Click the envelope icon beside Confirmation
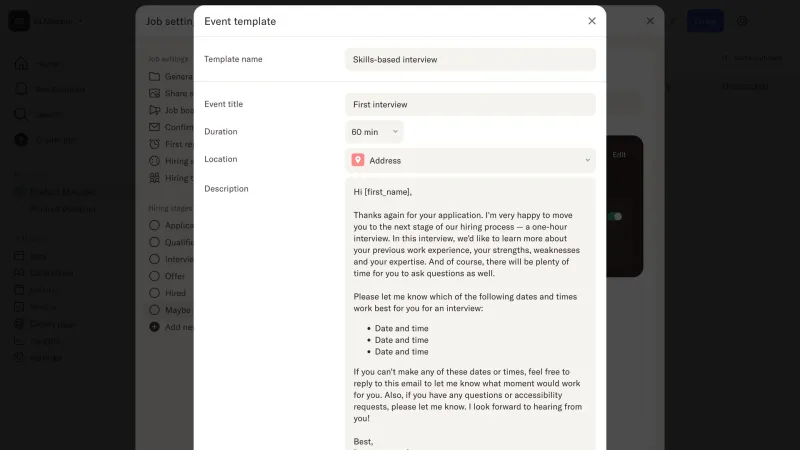 tap(154, 127)
